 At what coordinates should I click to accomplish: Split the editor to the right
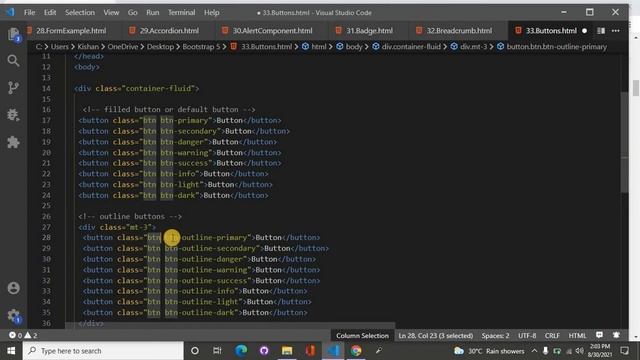601,31
